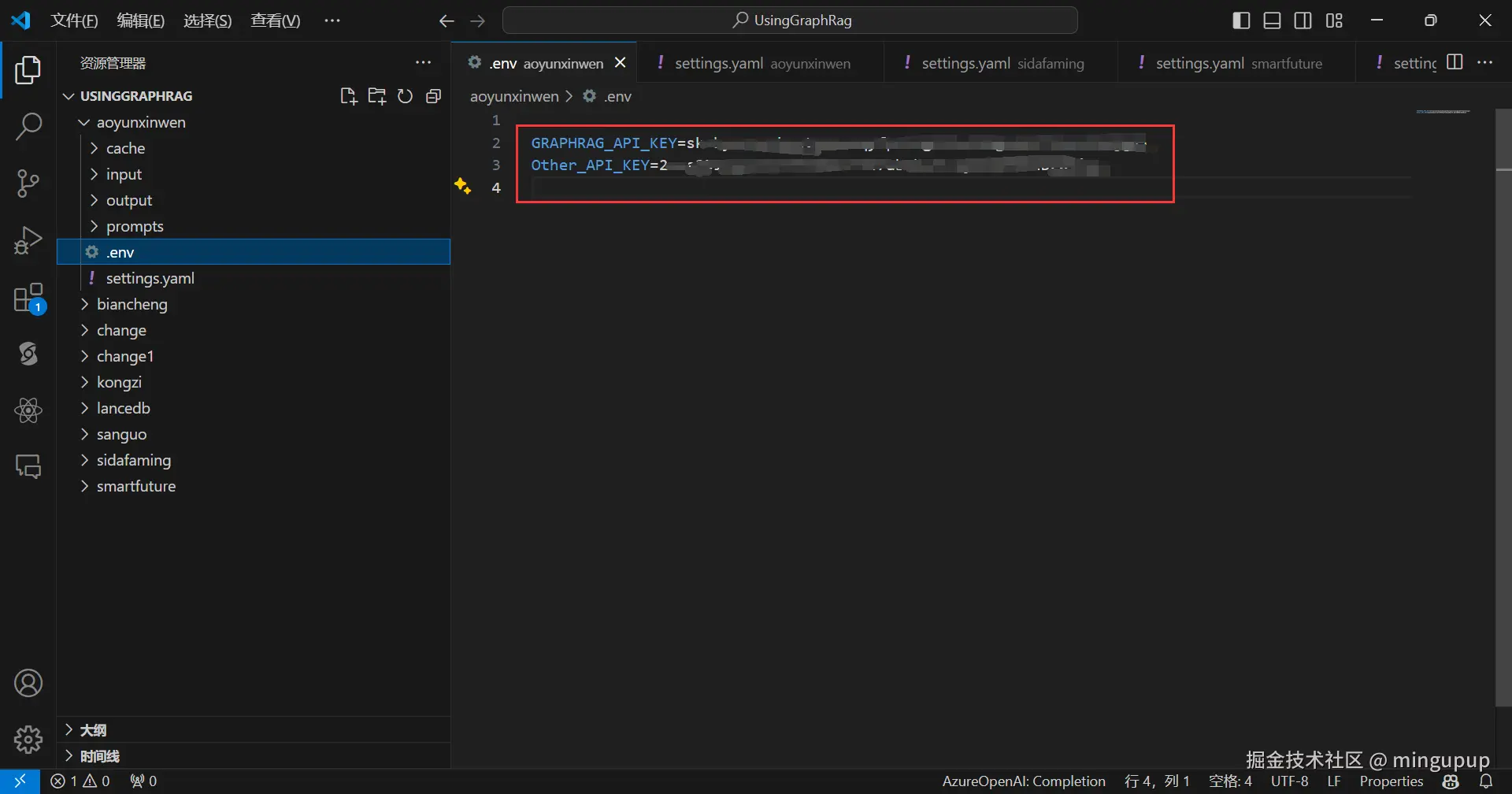Viewport: 1512px width, 794px height.
Task: Expand the smartfuture folder
Action: pyautogui.click(x=84, y=487)
